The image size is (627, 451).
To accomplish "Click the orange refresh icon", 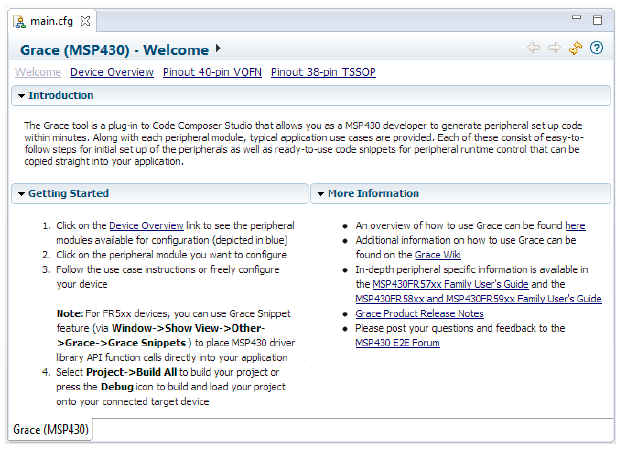I will pyautogui.click(x=575, y=48).
